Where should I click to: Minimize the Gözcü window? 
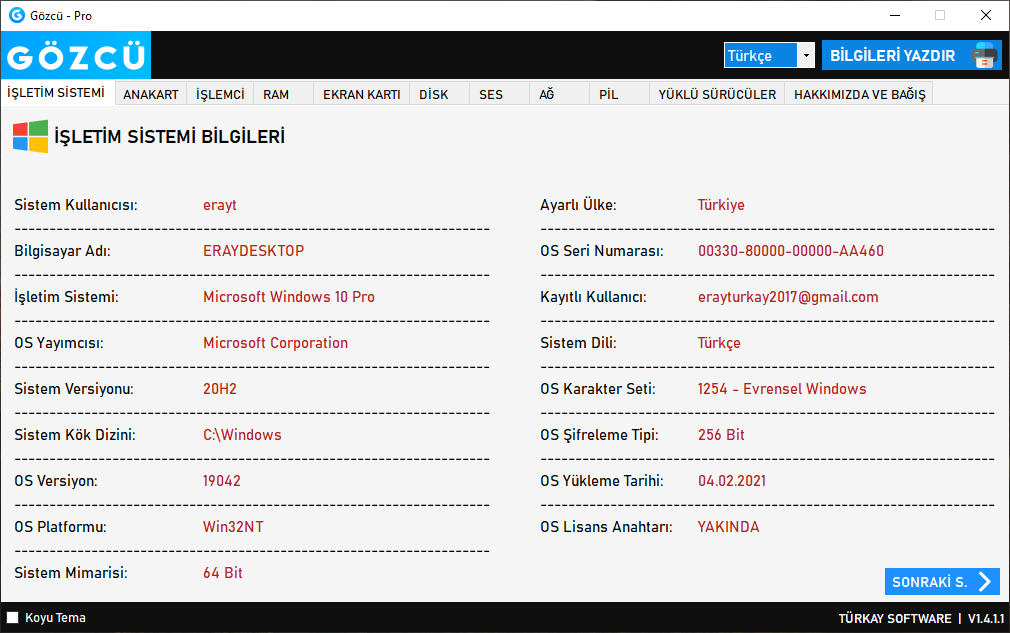click(x=895, y=15)
